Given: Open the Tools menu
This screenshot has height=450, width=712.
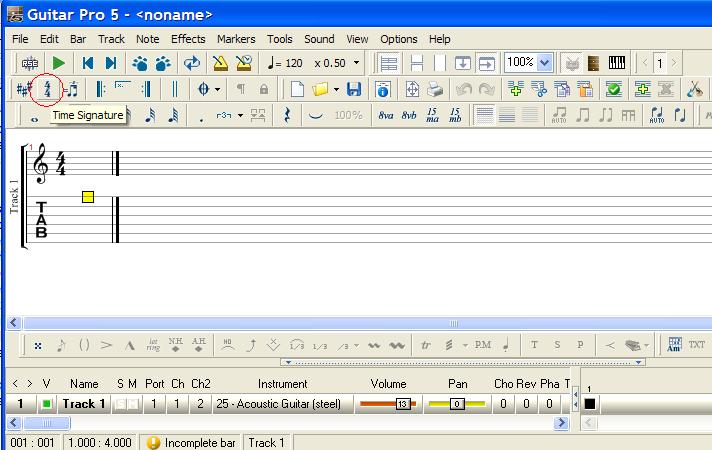Looking at the screenshot, I should click(280, 39).
